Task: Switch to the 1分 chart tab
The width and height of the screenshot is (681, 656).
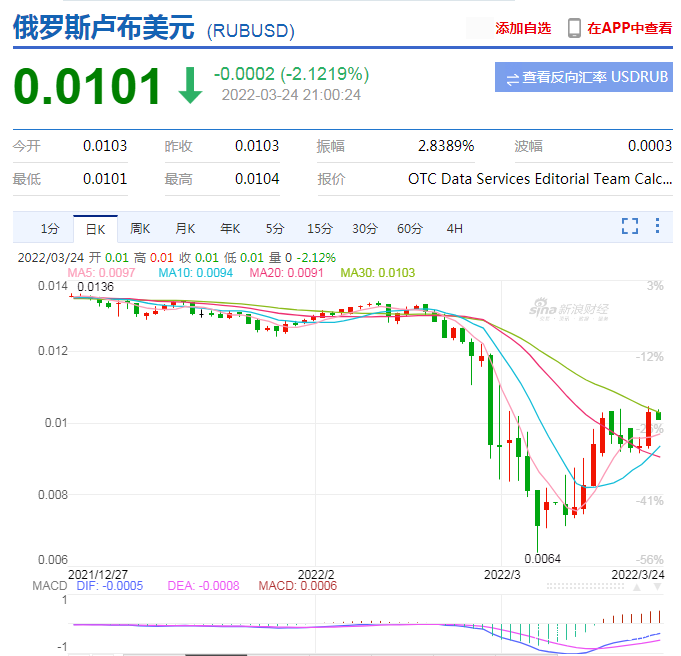Action: tap(50, 229)
